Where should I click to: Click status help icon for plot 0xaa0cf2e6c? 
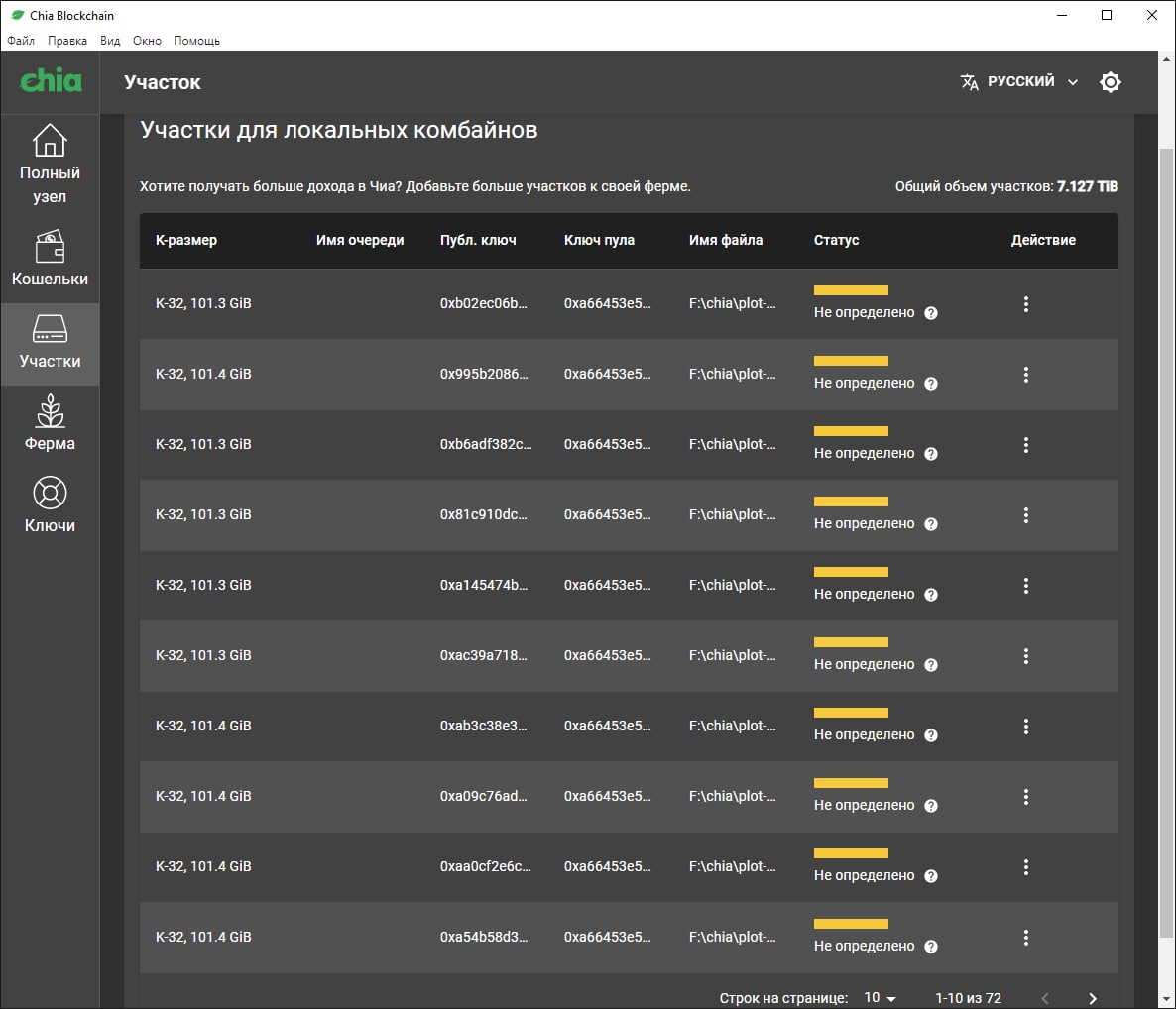pyautogui.click(x=931, y=877)
